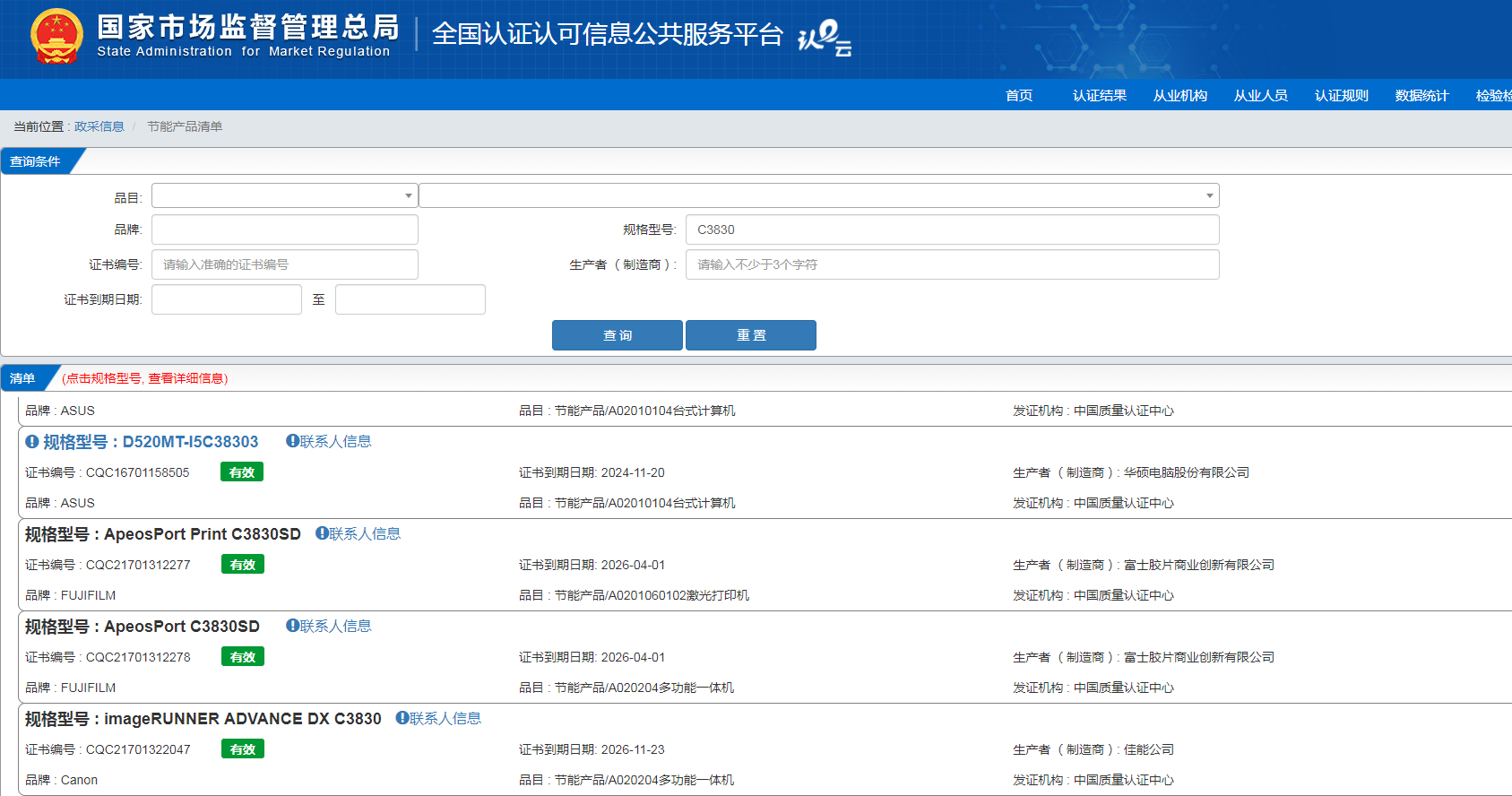Click brand text Canon

pos(79,780)
